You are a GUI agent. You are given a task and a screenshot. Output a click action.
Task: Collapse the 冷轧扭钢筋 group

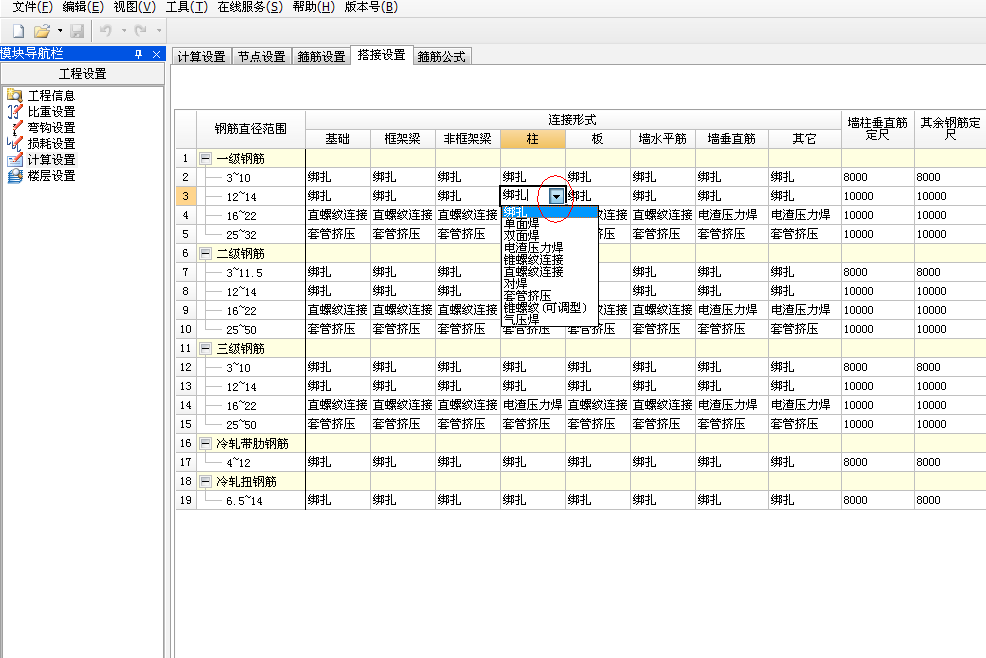point(205,481)
